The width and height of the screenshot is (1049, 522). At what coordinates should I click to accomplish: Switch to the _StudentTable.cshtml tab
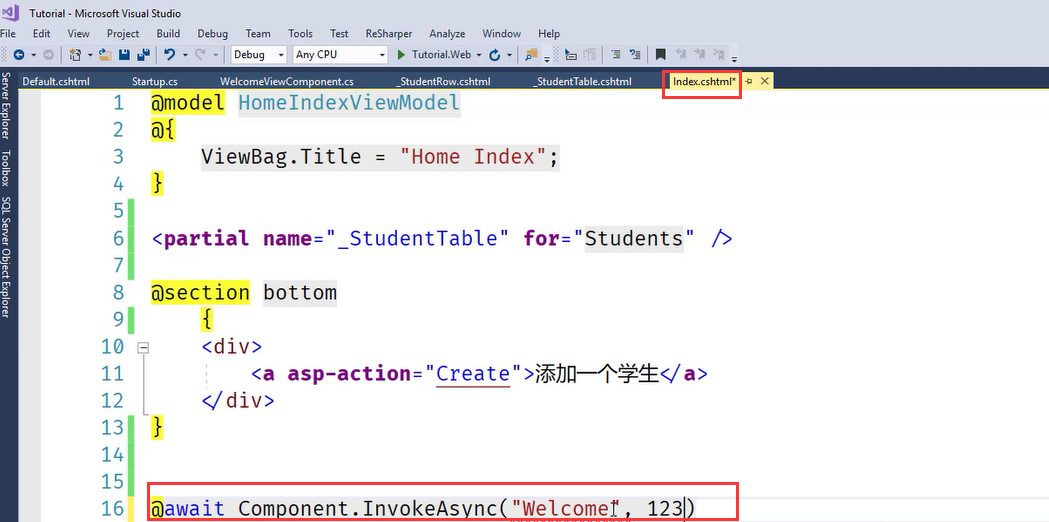point(583,82)
